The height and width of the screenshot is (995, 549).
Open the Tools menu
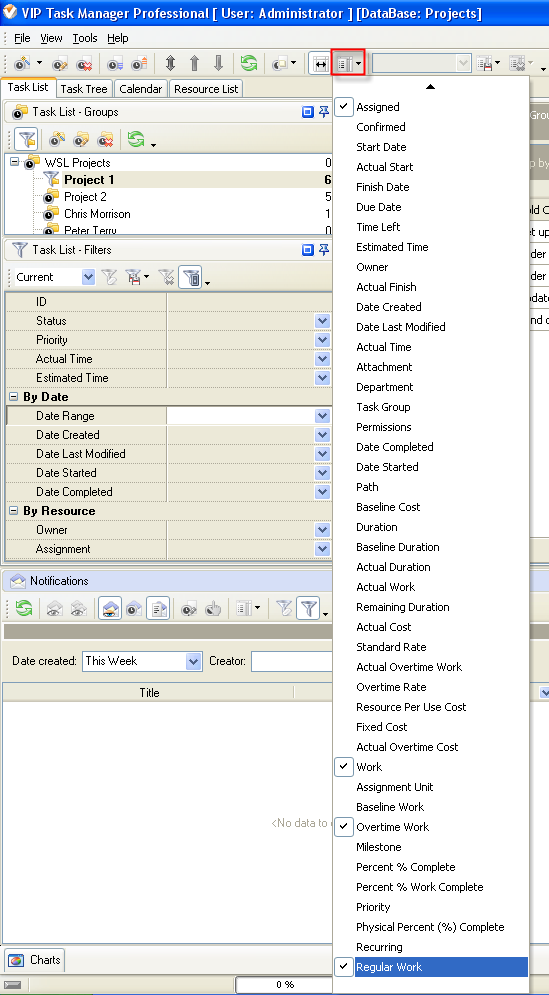85,38
